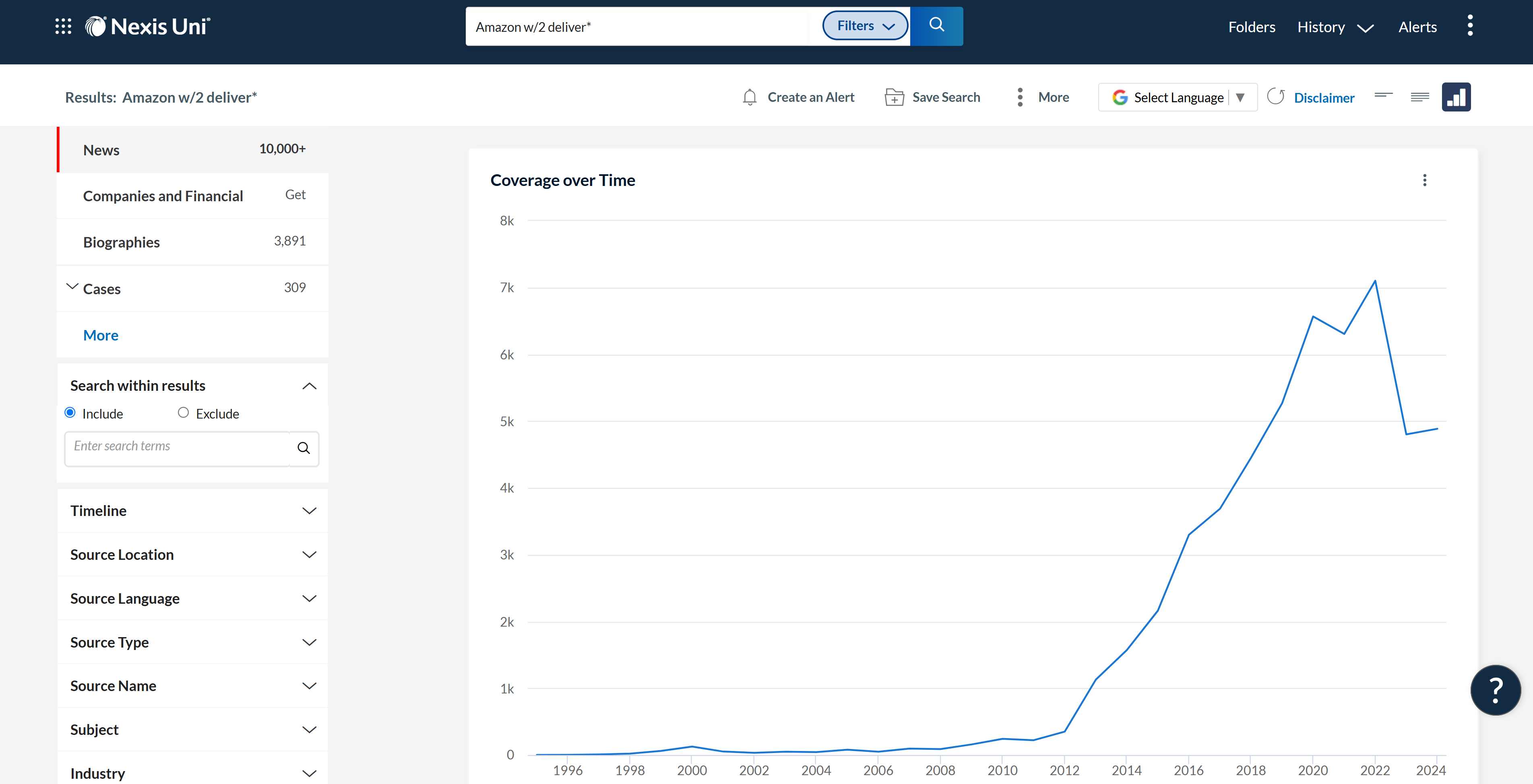
Task: Select the condensed list view icon
Action: [x=1383, y=96]
